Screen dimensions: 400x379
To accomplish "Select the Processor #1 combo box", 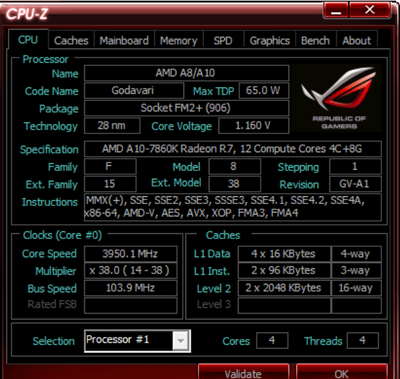I will tap(137, 341).
